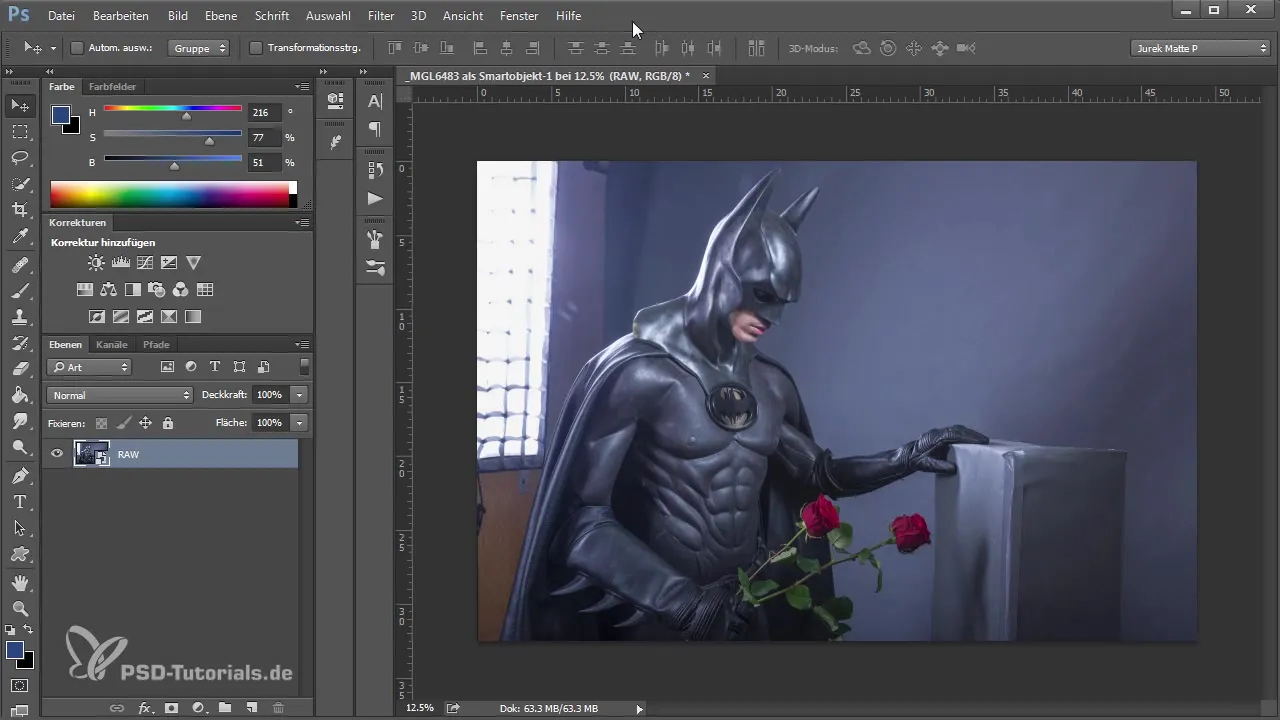Click the H value field 216
The height and width of the screenshot is (720, 1280).
(263, 113)
